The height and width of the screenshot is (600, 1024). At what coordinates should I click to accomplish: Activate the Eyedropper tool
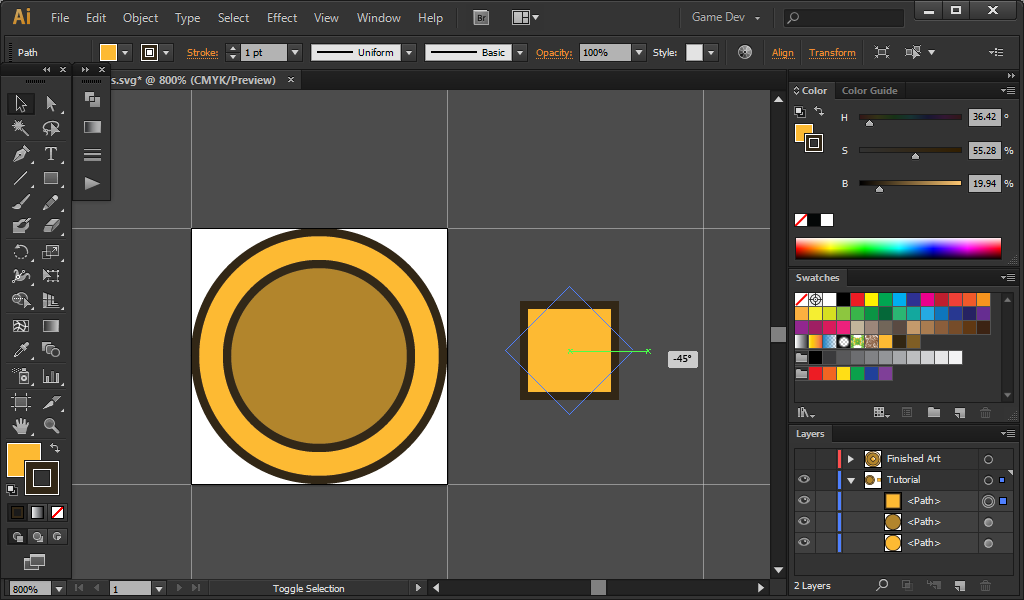click(21, 350)
